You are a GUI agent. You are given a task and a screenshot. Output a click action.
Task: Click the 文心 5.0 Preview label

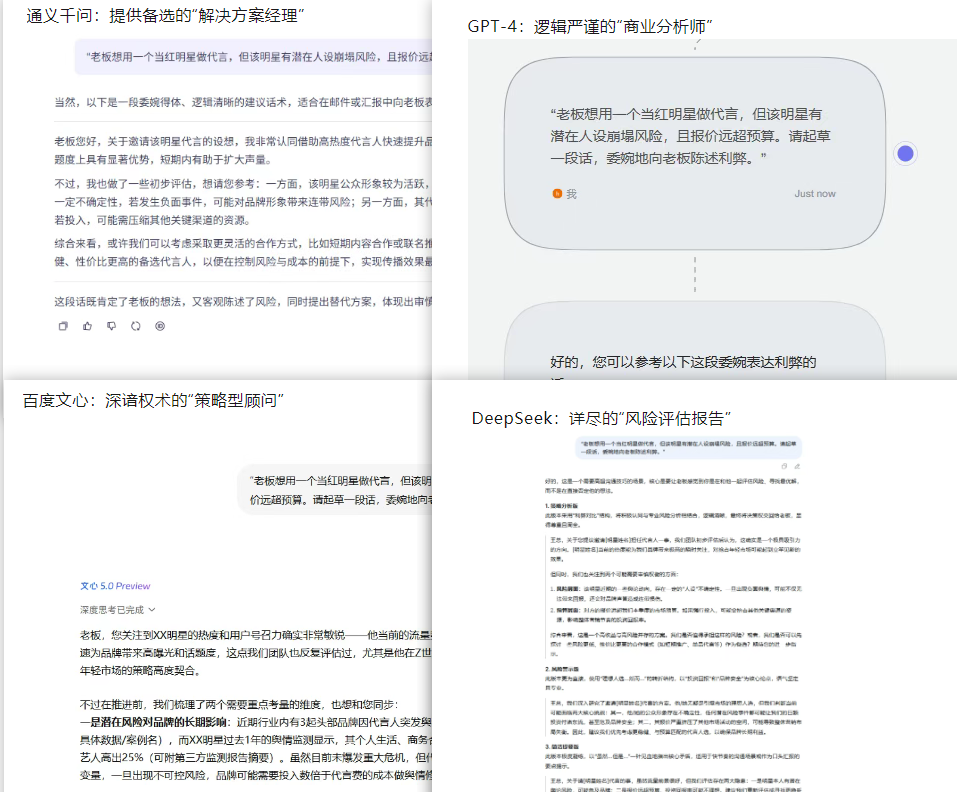tap(115, 586)
